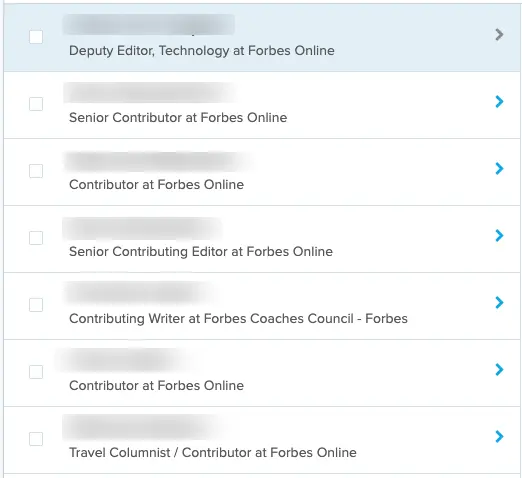Click 'Travel Columnist / Contributor at Forbes Online' text
Image resolution: width=522 pixels, height=478 pixels.
click(213, 453)
